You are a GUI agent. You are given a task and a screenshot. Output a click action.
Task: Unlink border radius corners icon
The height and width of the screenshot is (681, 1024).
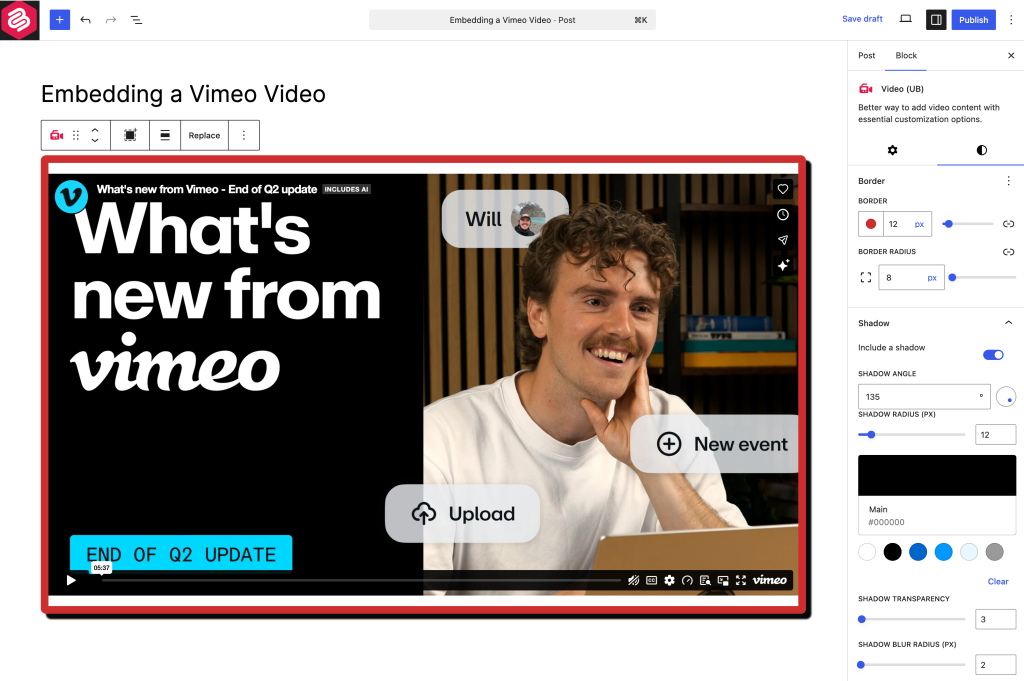pos(1008,251)
